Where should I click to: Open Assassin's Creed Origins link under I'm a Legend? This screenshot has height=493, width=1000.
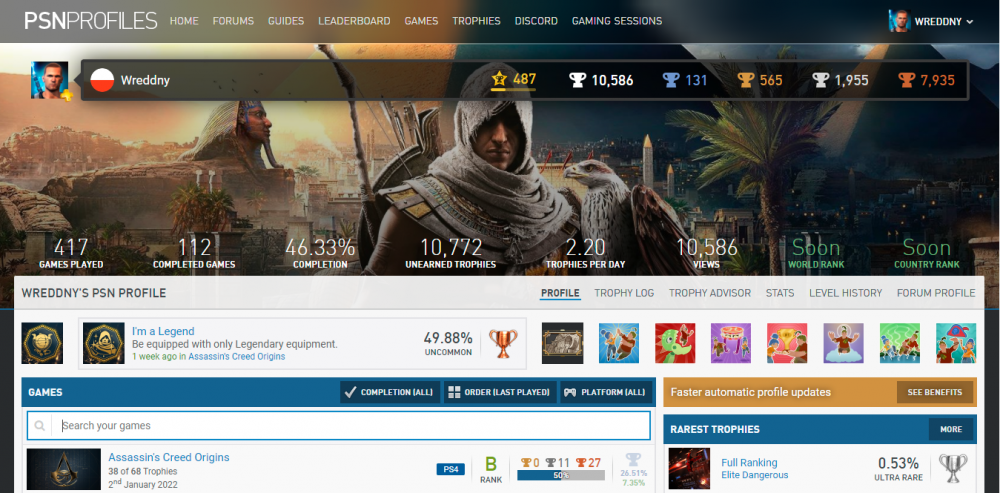coord(237,357)
